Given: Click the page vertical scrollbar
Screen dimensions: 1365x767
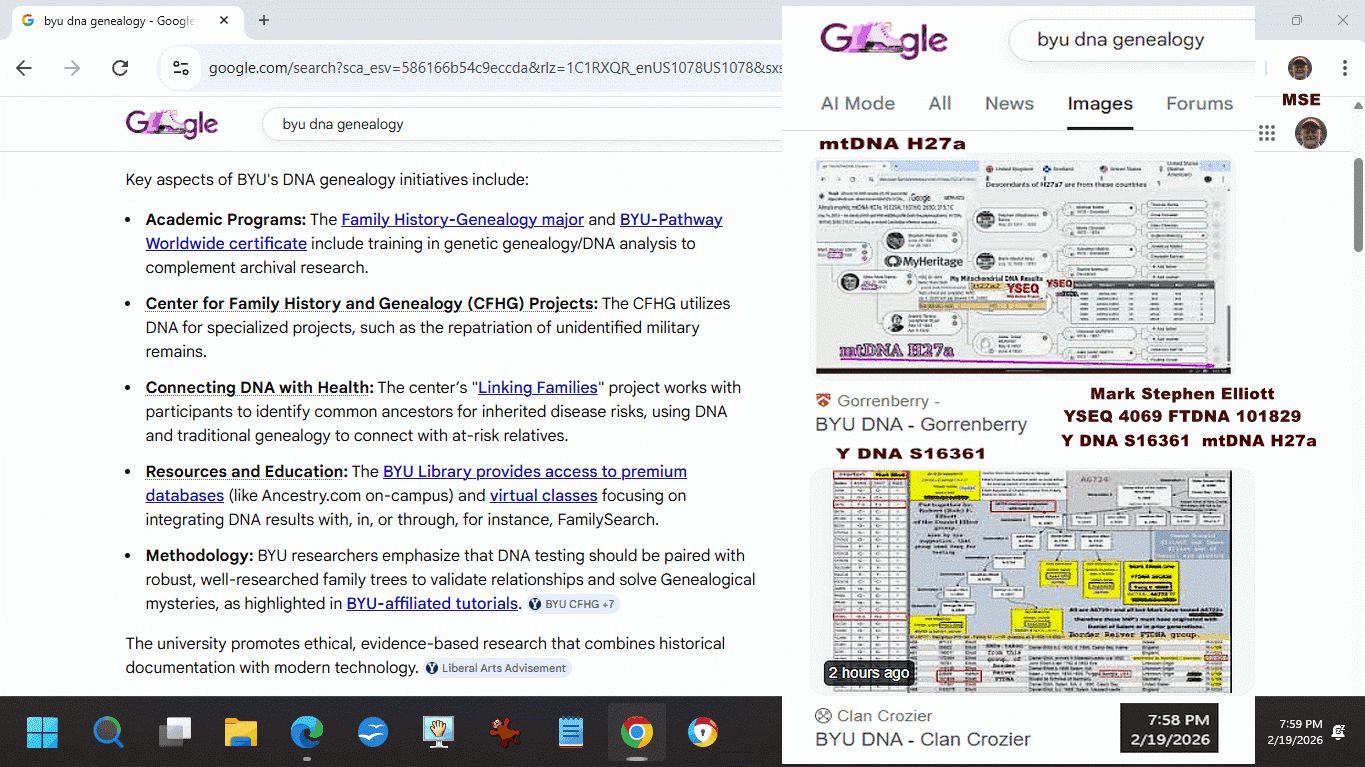Looking at the screenshot, I should [x=1358, y=205].
